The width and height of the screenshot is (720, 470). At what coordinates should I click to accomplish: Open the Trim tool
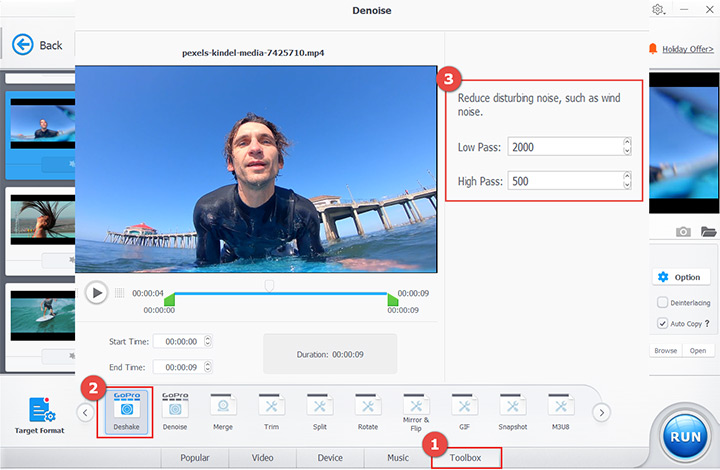point(272,410)
